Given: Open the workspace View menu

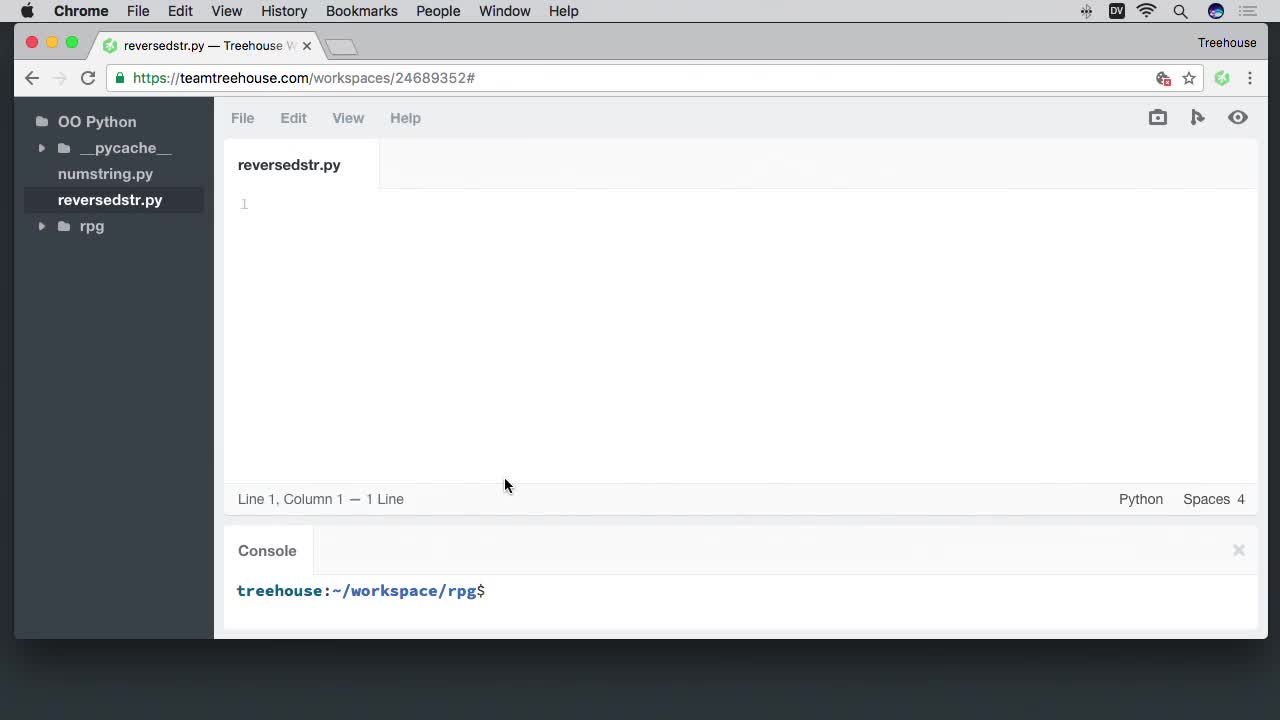Looking at the screenshot, I should coord(348,117).
